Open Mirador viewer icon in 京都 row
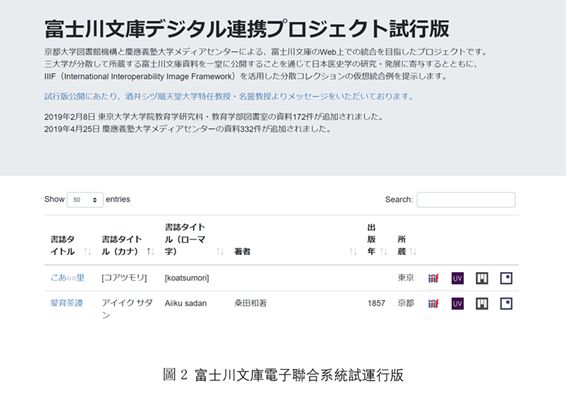Screen dimensions: 567x409 click(x=482, y=303)
